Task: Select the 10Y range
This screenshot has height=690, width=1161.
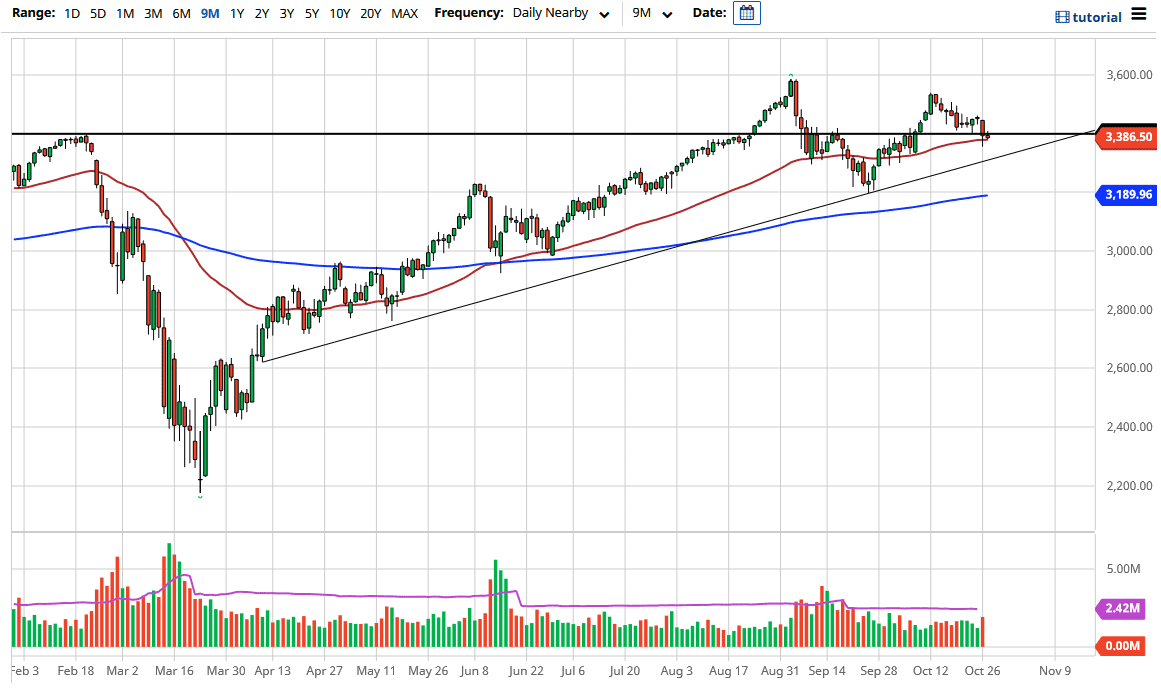Action: (338, 14)
